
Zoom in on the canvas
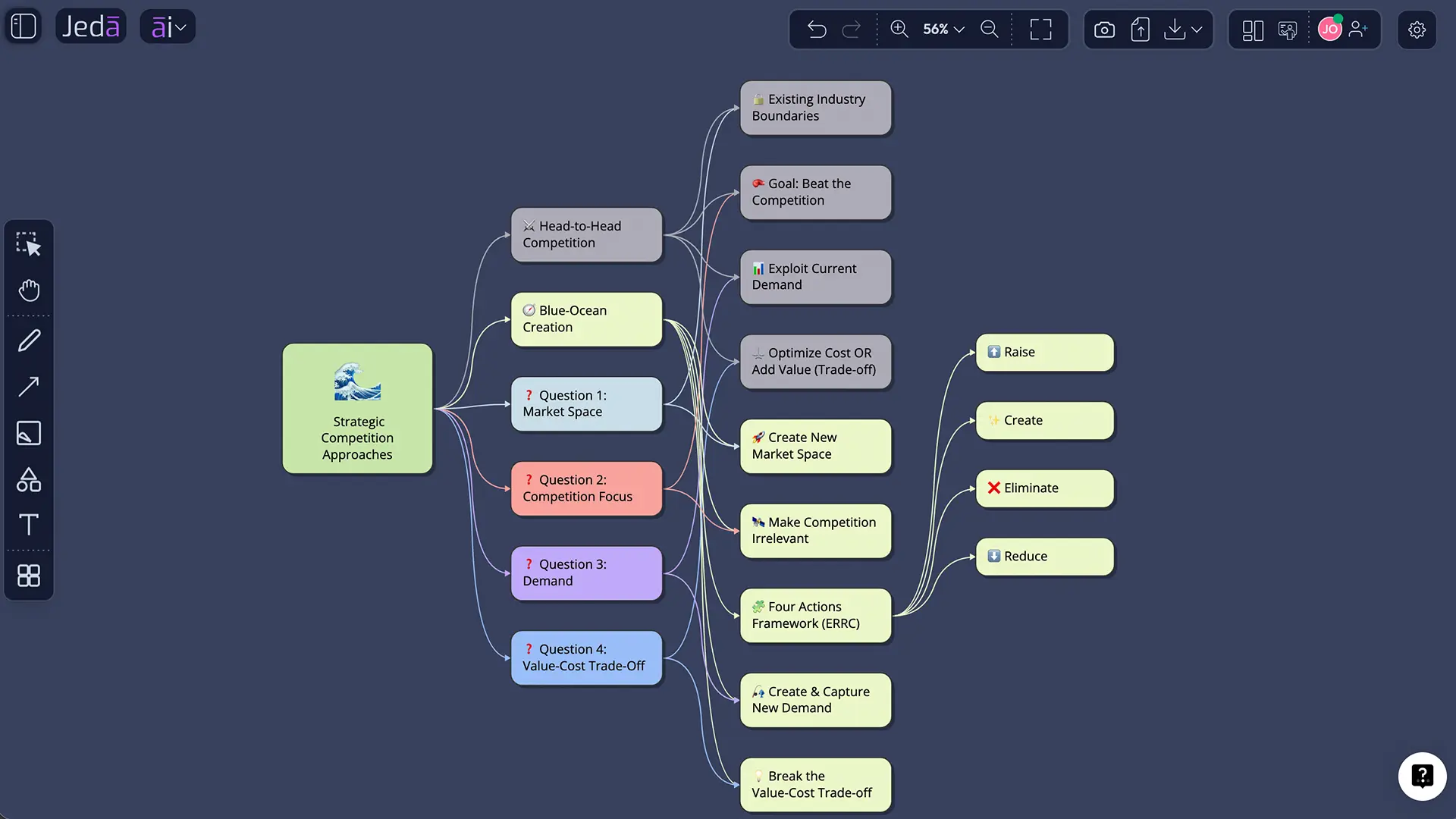click(899, 29)
